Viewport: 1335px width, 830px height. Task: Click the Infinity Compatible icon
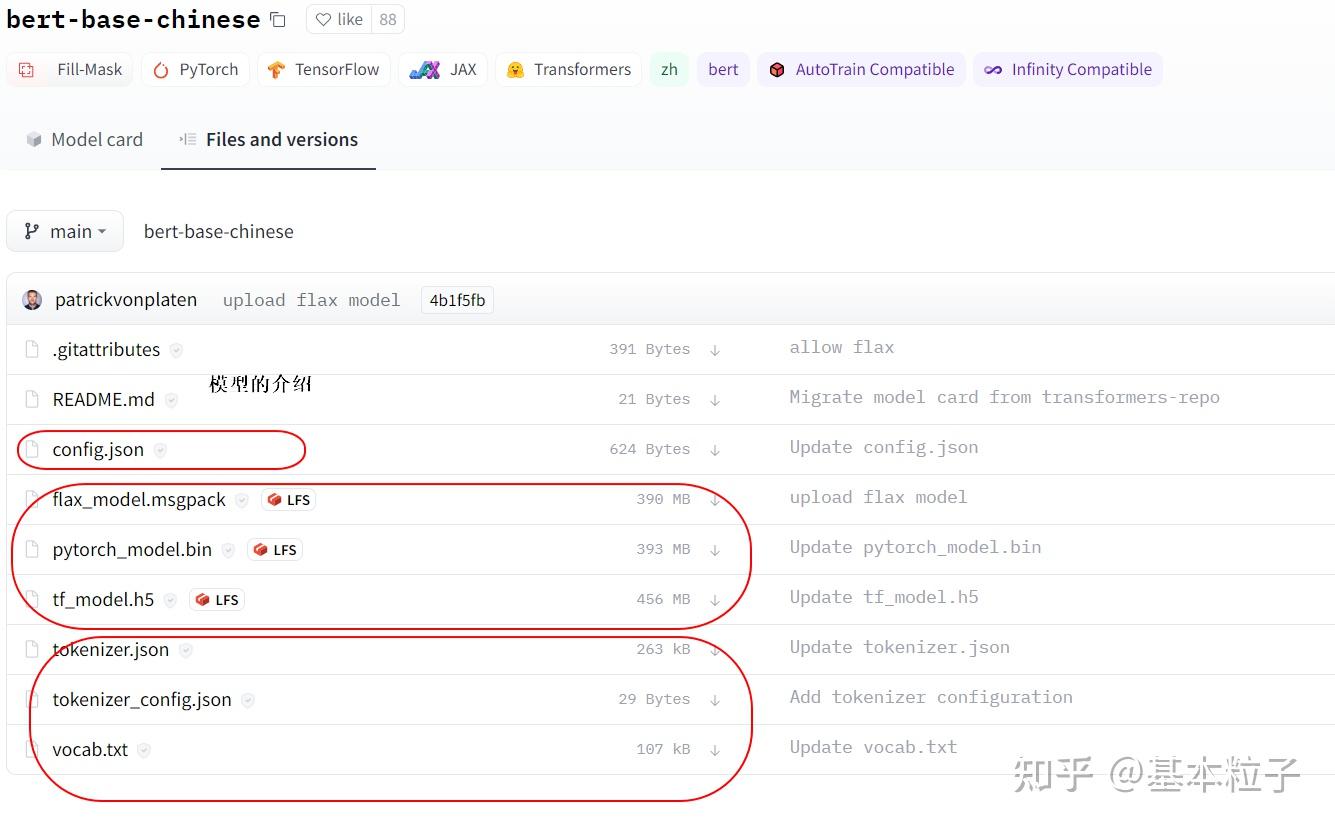tap(993, 69)
